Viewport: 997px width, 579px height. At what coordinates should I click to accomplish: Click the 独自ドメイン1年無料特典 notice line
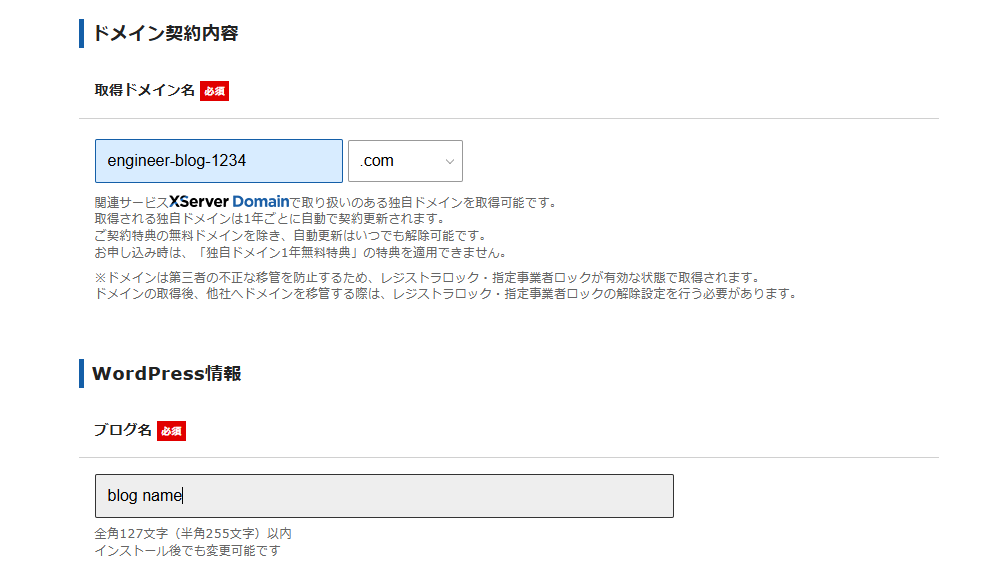click(x=301, y=252)
